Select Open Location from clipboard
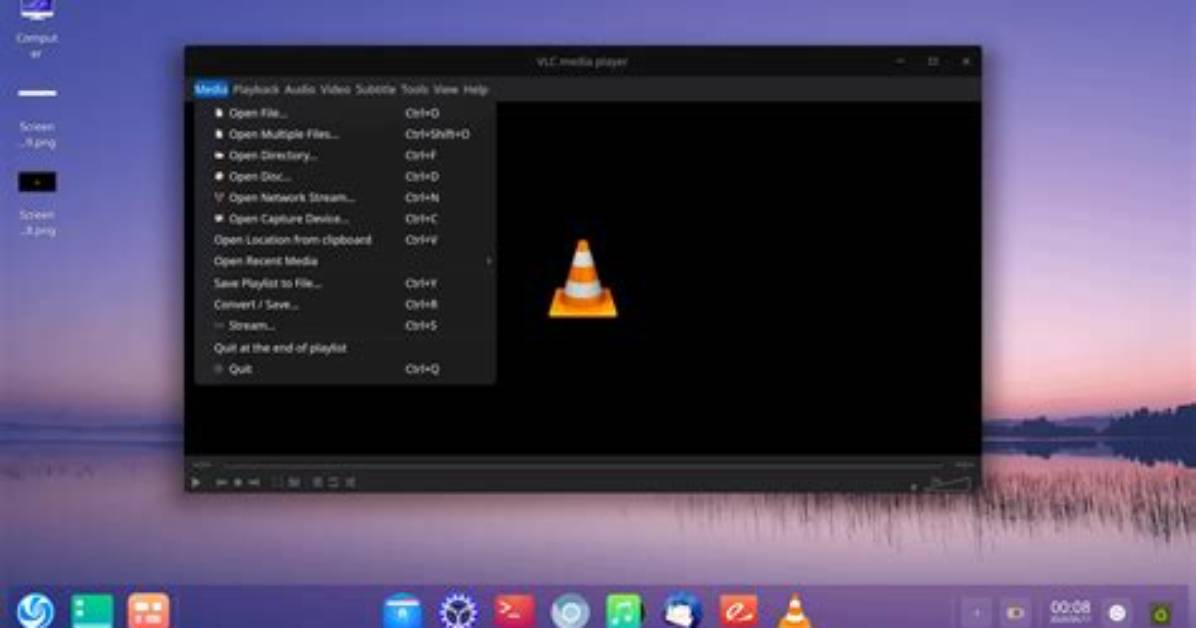The width and height of the screenshot is (1196, 628). 345,240
